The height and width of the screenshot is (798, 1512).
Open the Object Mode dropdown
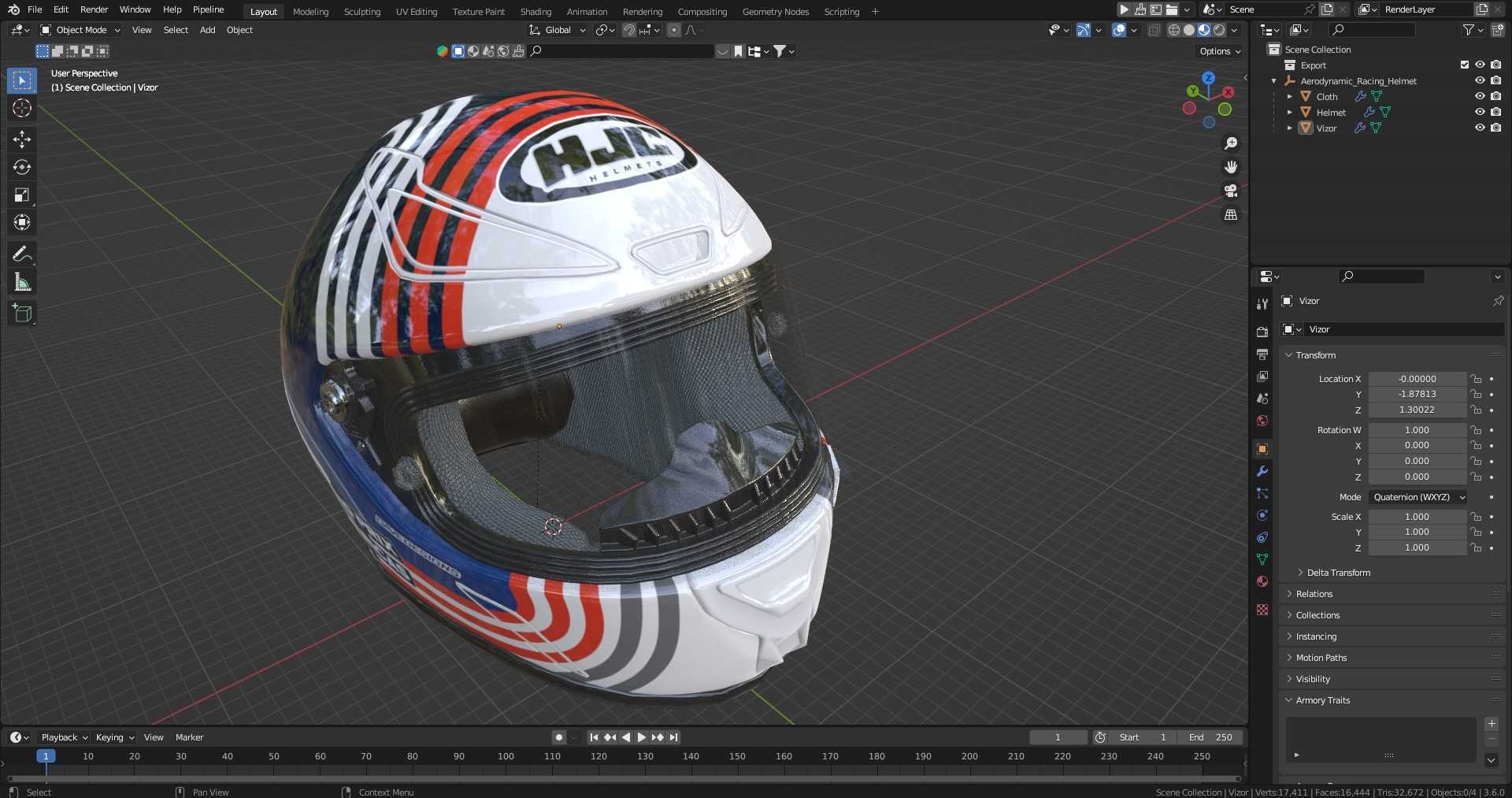coord(81,30)
